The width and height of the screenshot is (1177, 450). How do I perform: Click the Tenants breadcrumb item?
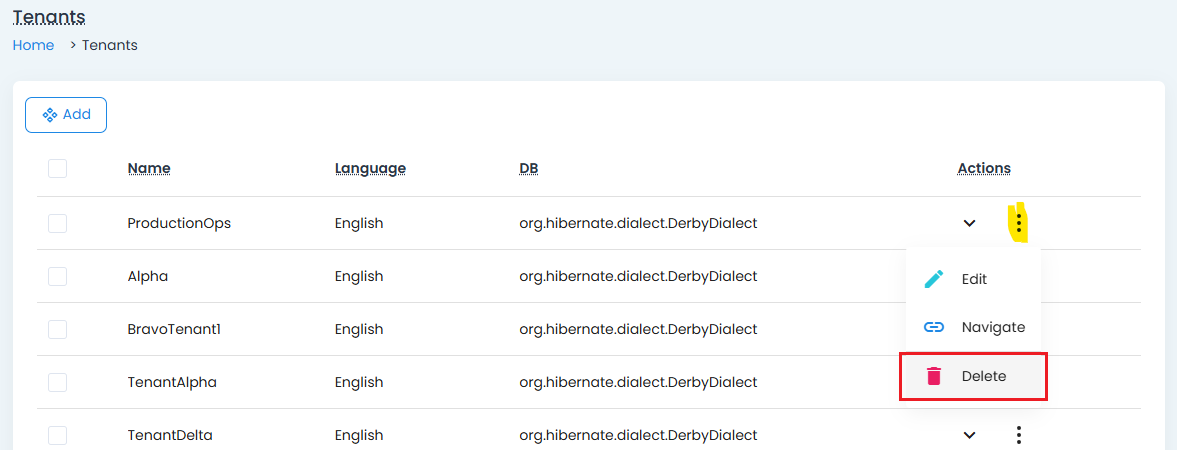click(x=110, y=45)
